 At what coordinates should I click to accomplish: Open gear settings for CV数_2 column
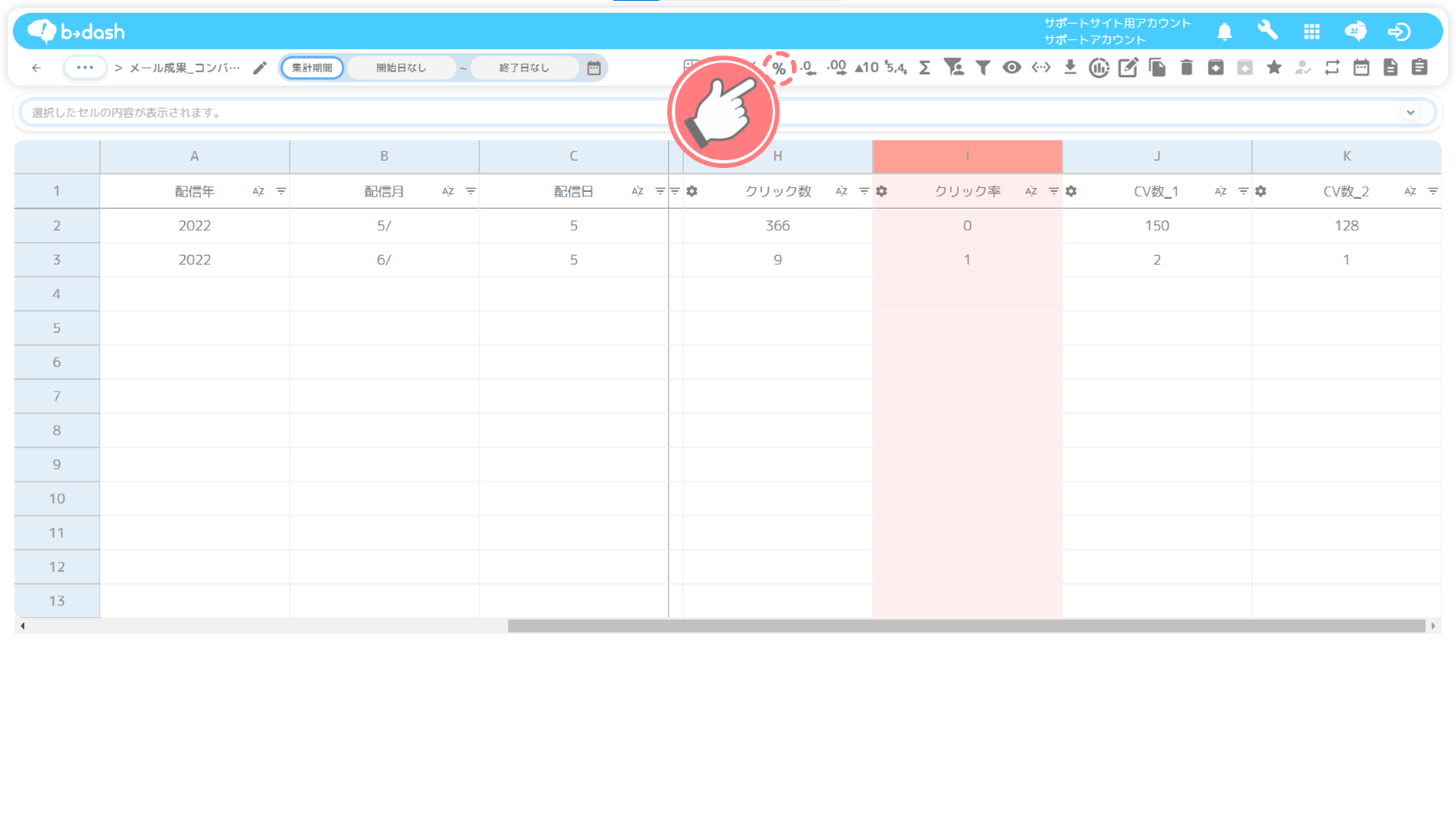pos(1260,191)
